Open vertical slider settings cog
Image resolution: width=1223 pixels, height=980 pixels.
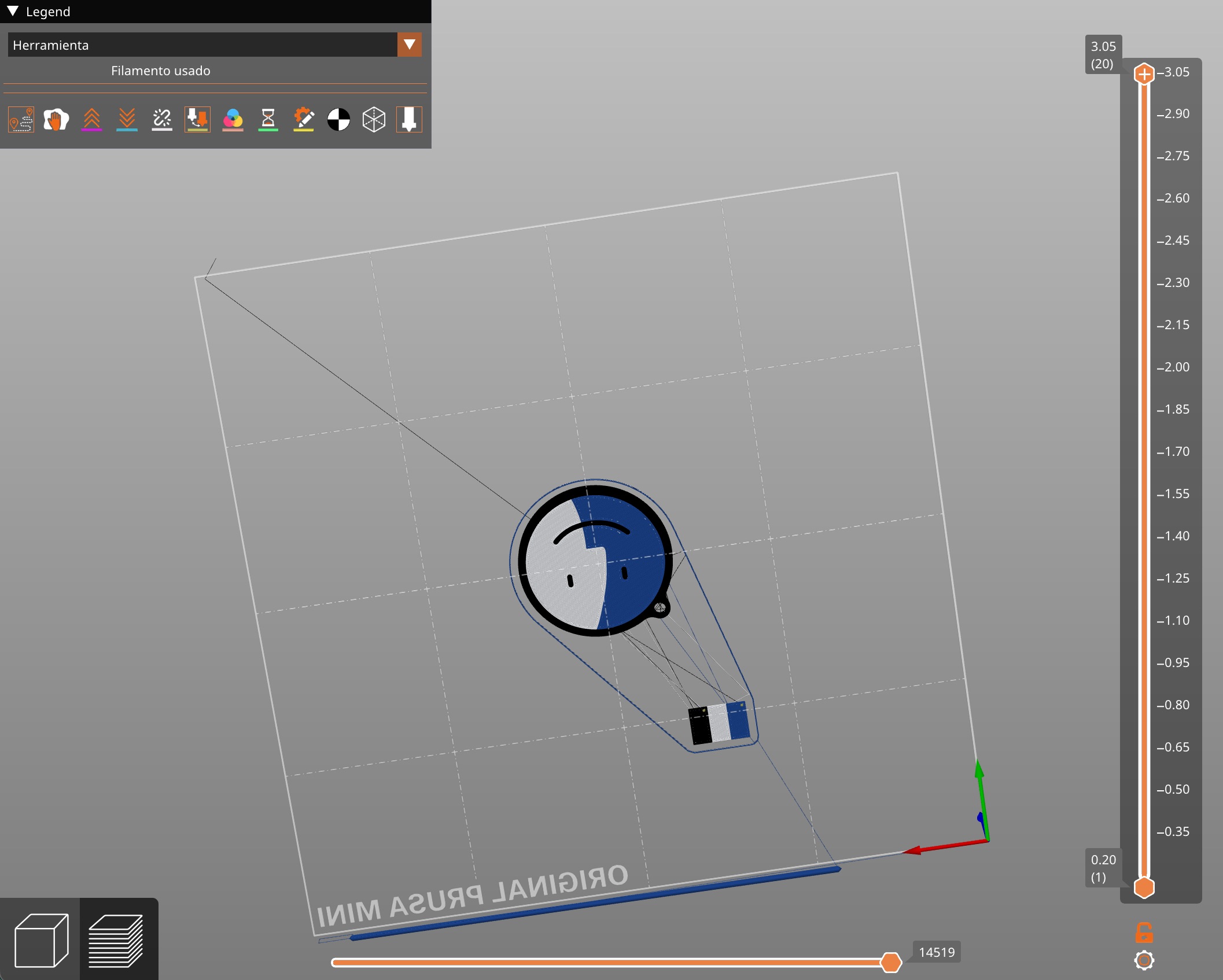(x=1144, y=961)
